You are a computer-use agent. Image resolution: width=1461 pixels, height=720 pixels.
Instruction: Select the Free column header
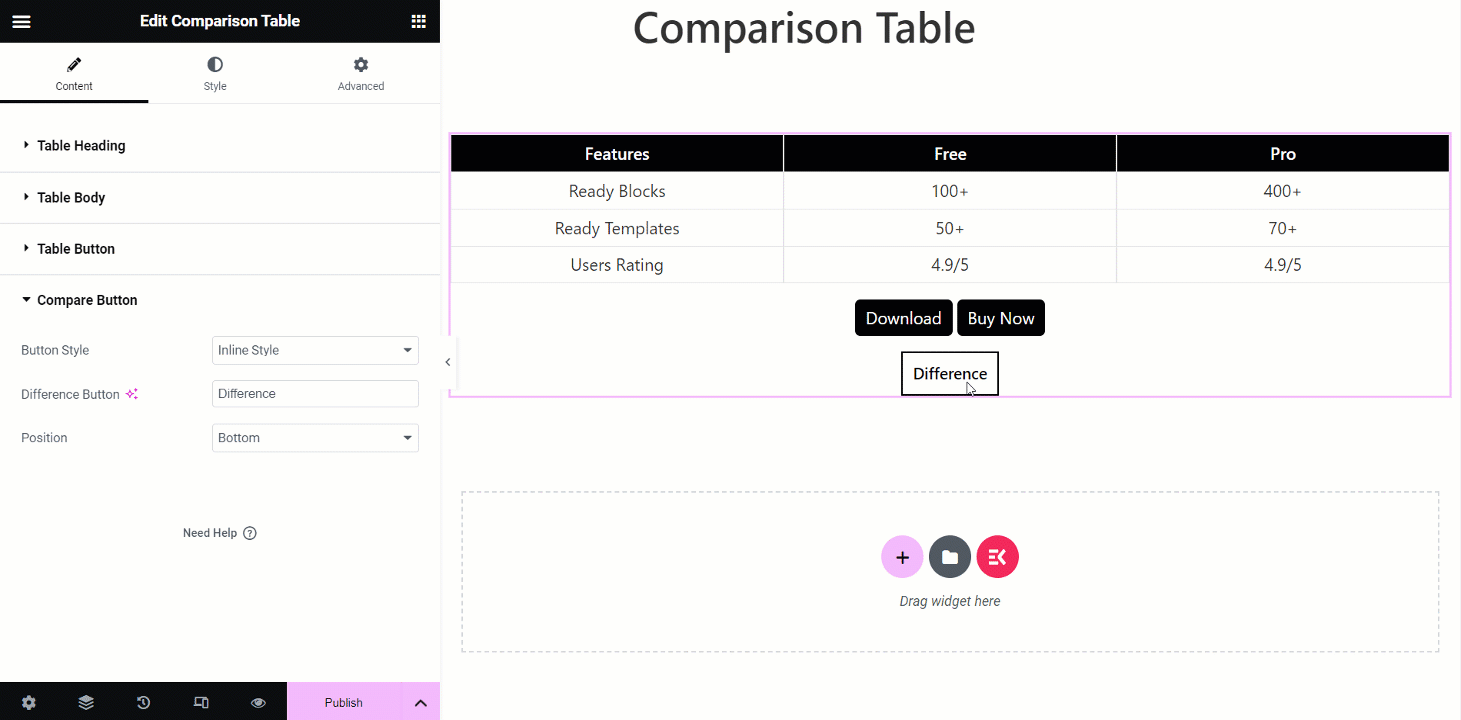950,154
